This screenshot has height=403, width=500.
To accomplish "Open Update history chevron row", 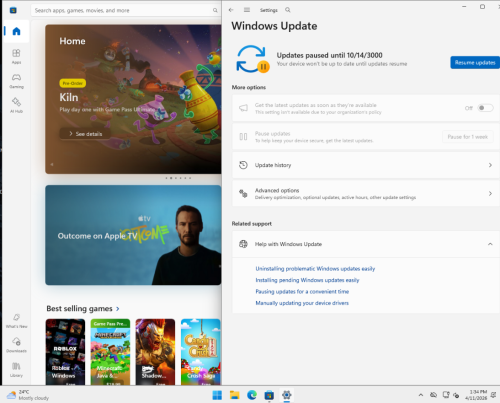I will (366, 165).
